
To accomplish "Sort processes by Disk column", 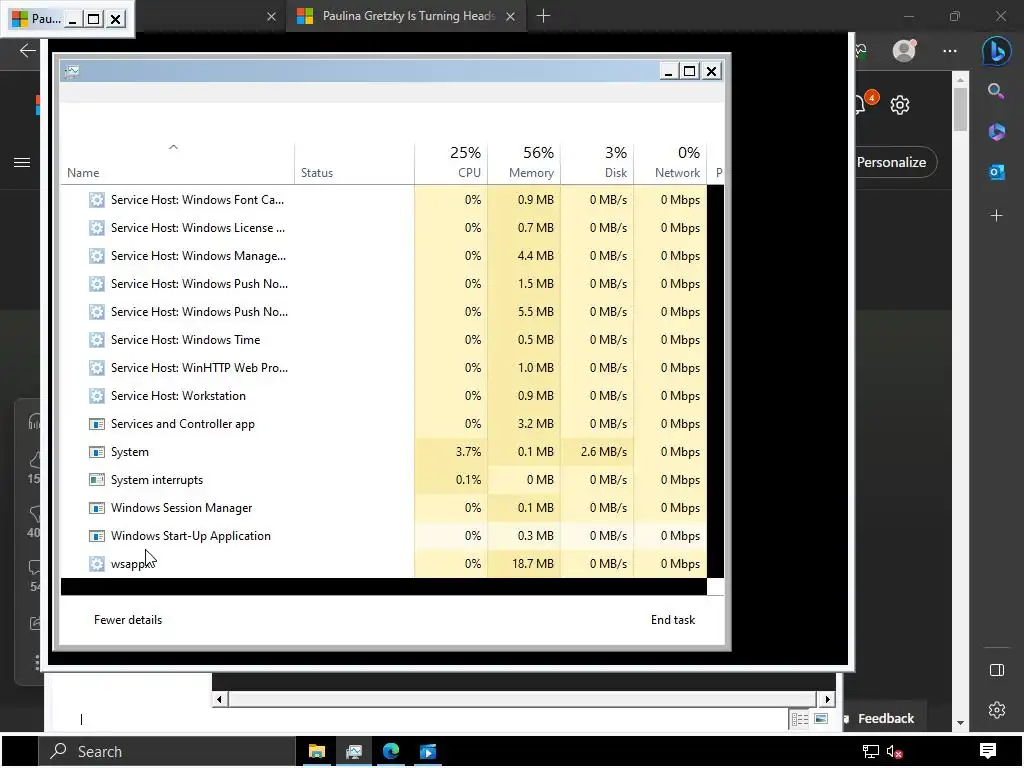I will [598, 163].
